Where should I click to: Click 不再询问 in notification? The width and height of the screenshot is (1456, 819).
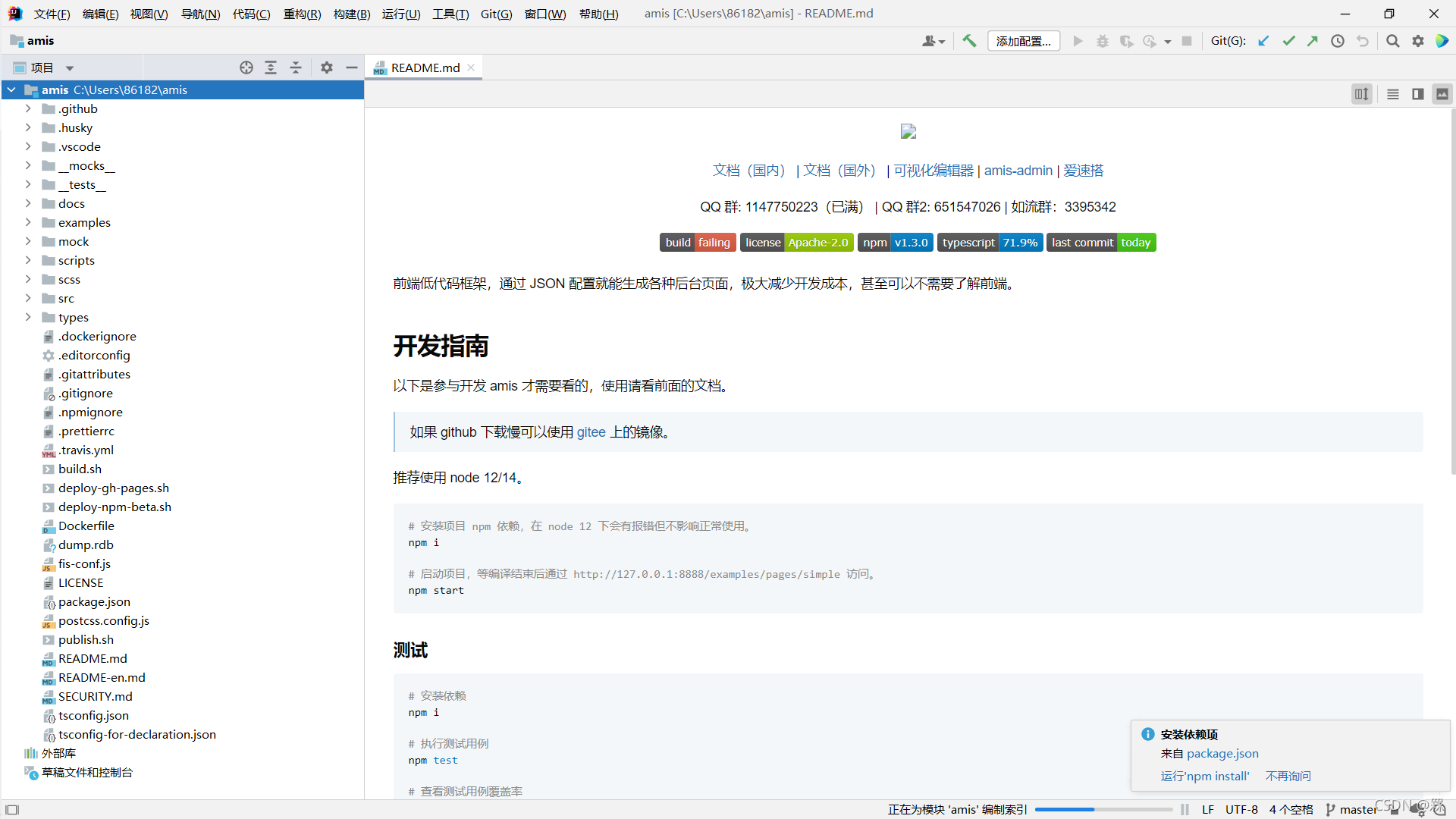coord(1288,776)
